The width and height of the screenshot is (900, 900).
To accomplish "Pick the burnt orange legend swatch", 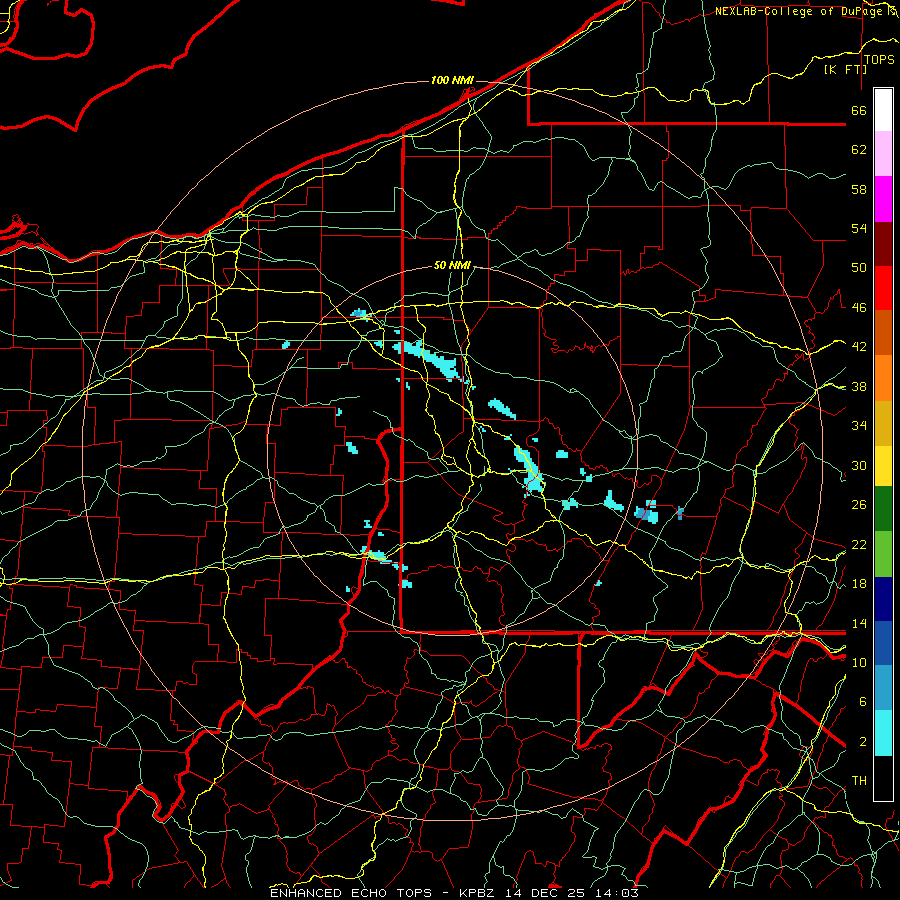I will [x=883, y=333].
